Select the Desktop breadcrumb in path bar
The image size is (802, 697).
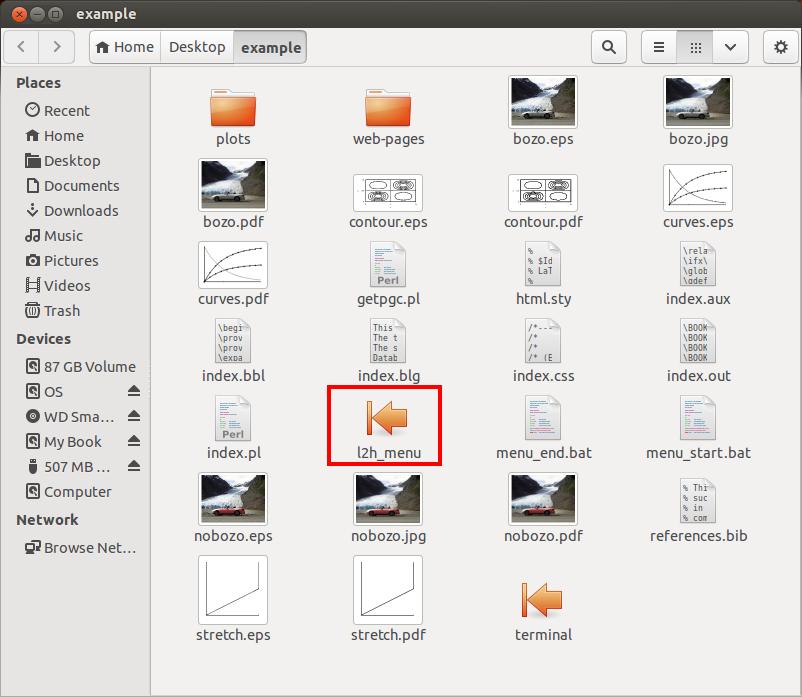click(x=197, y=47)
